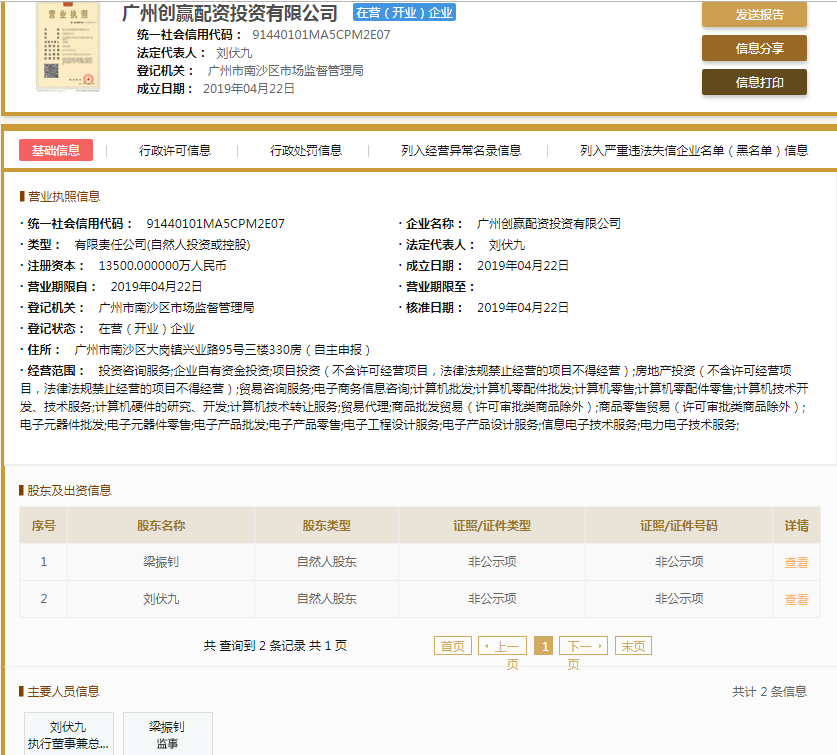Click the 在营（开业）企业 status badge
This screenshot has height=755, width=837.
(404, 13)
